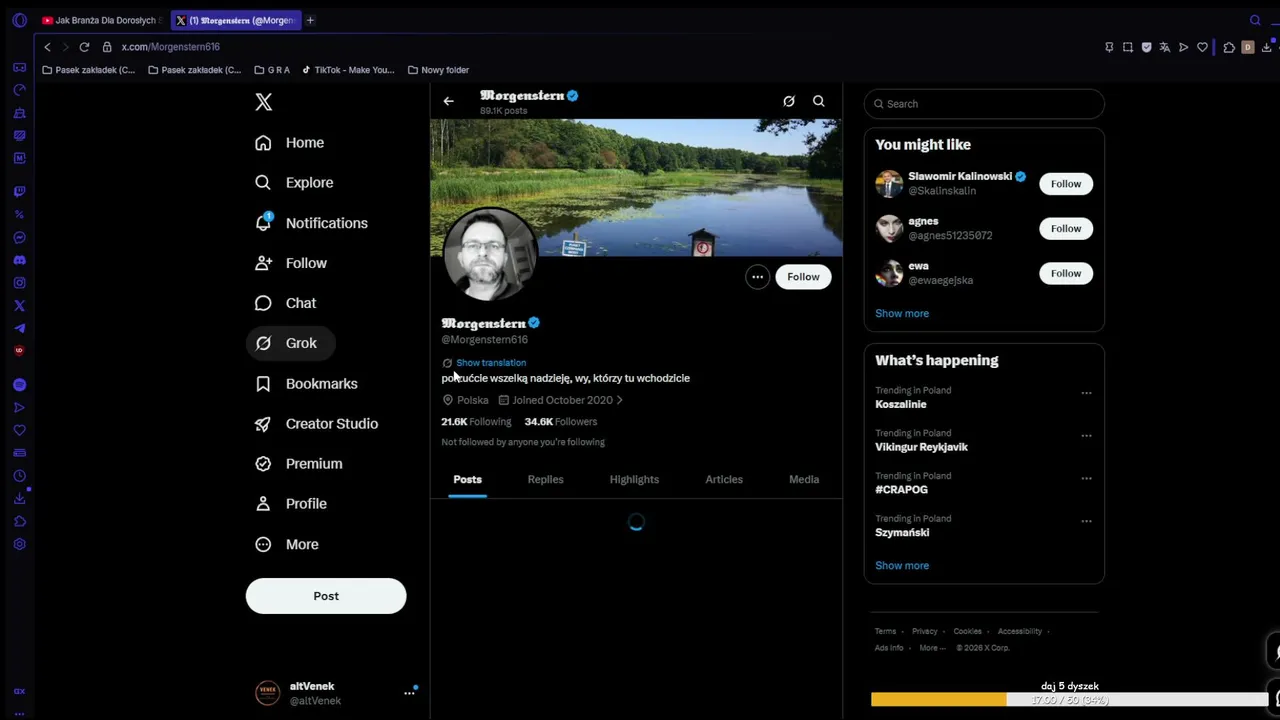Click the back arrow on the profile header
Image resolution: width=1280 pixels, height=720 pixels.
(448, 101)
